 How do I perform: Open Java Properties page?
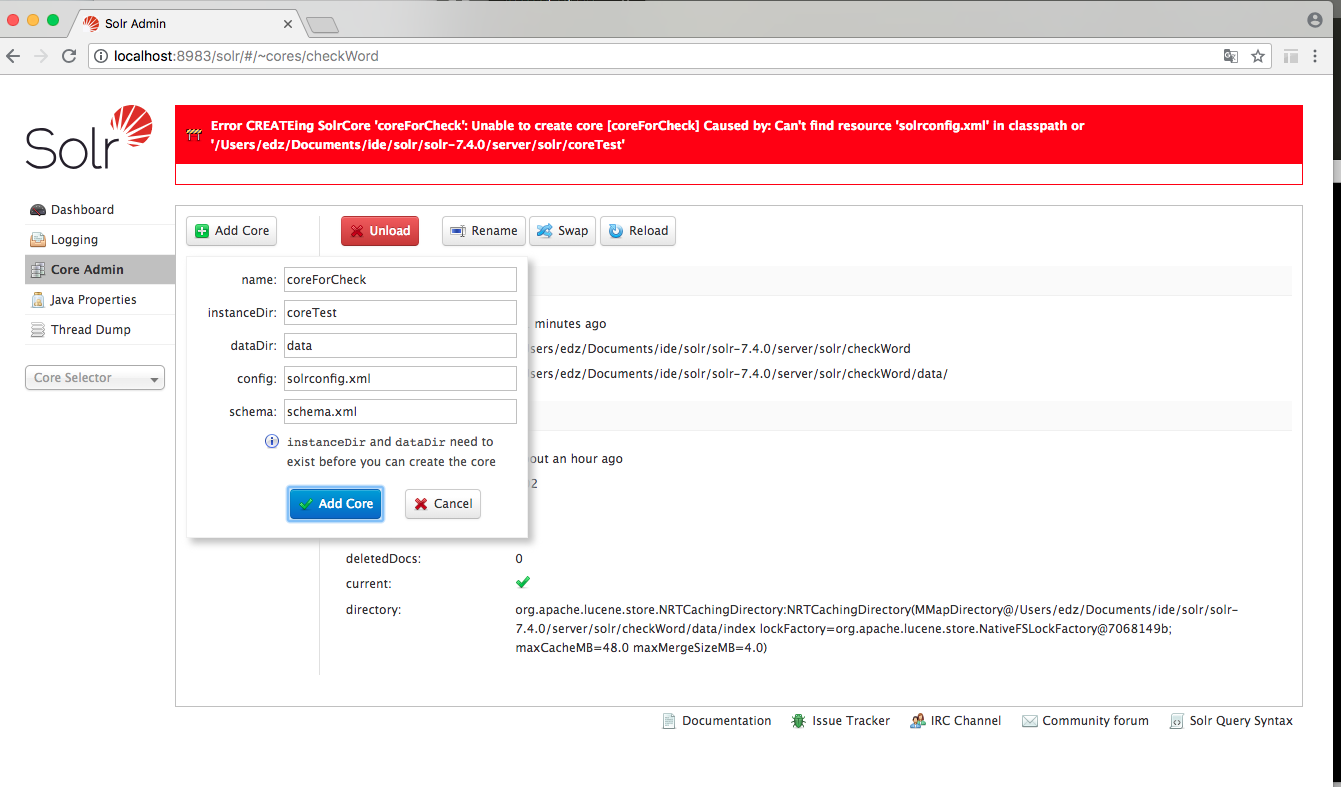[x=93, y=300]
